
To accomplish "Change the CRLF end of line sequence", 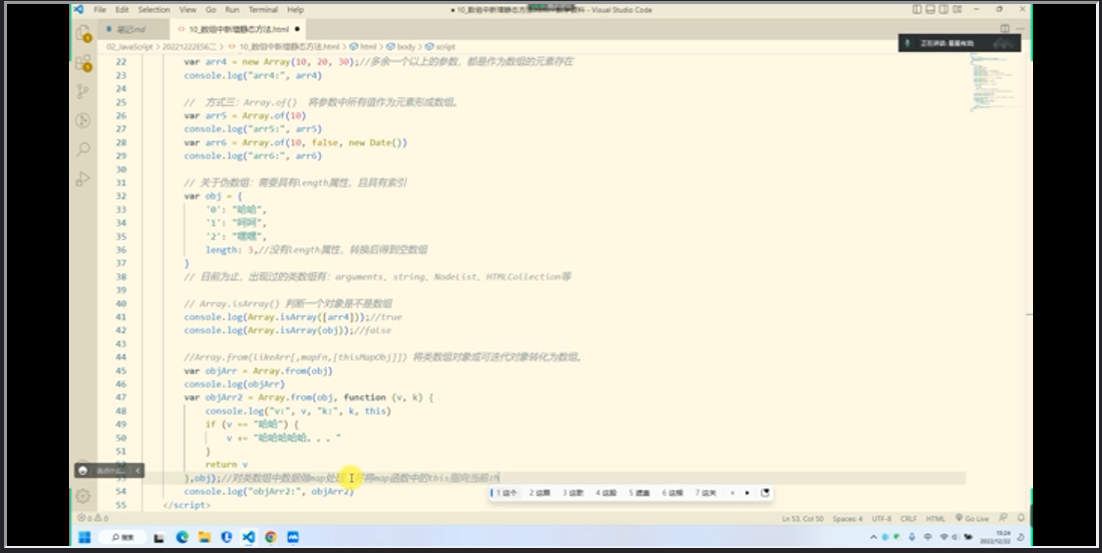I will 908,519.
